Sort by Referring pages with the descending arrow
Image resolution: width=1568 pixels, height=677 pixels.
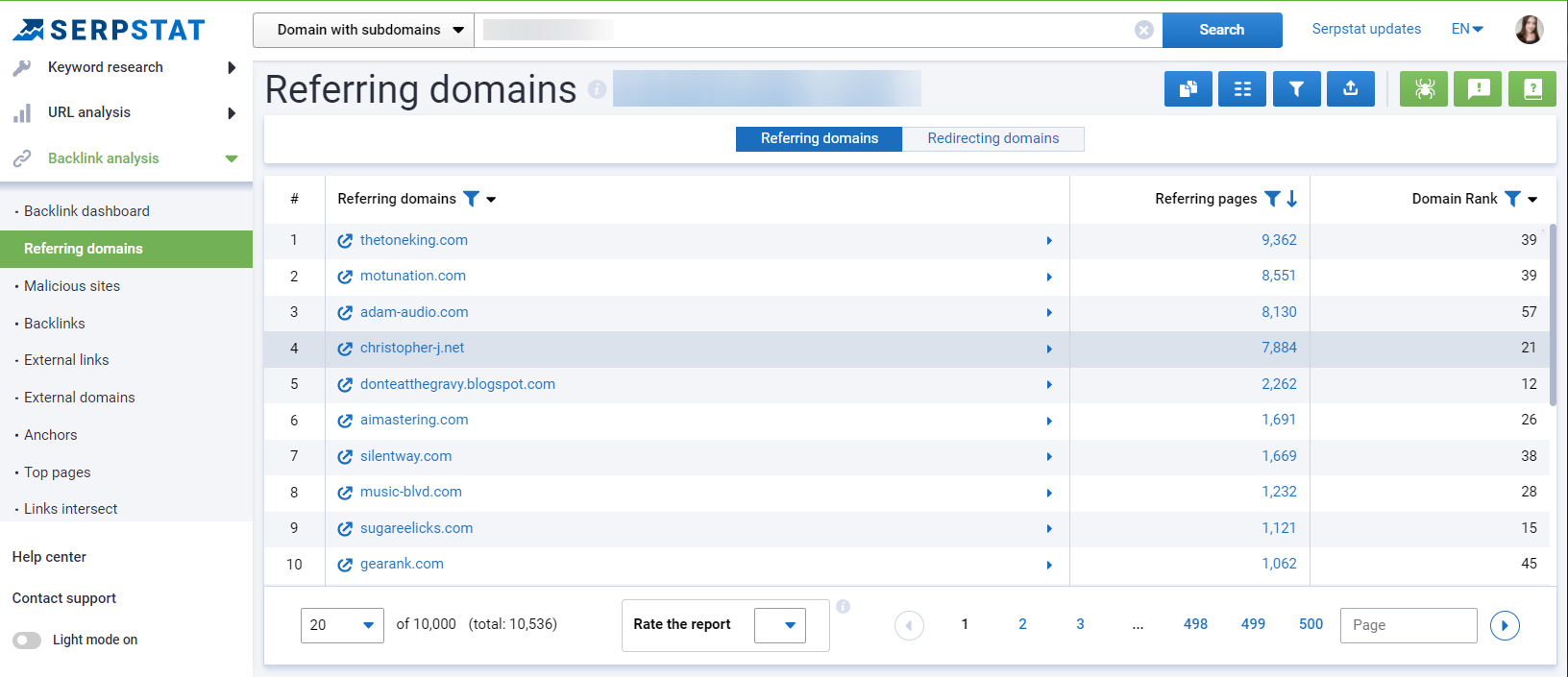tap(1292, 199)
